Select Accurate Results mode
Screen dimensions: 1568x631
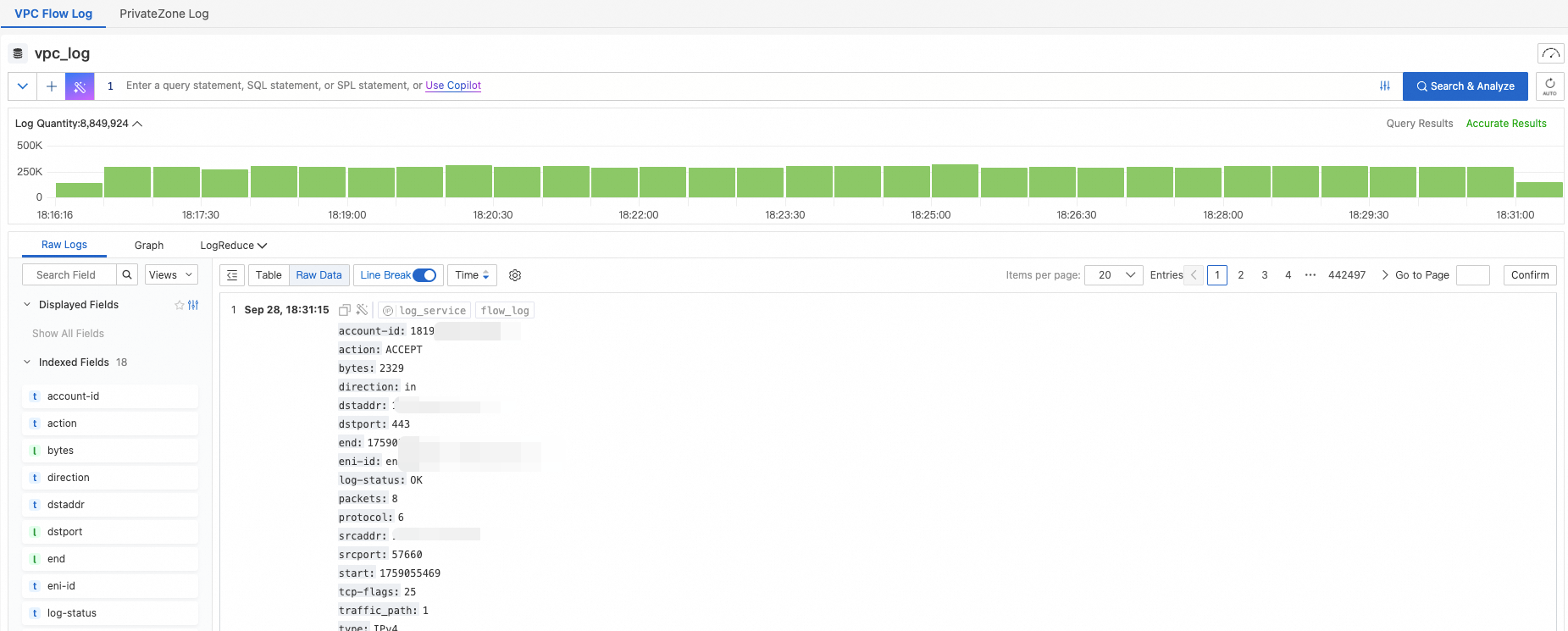(1506, 124)
